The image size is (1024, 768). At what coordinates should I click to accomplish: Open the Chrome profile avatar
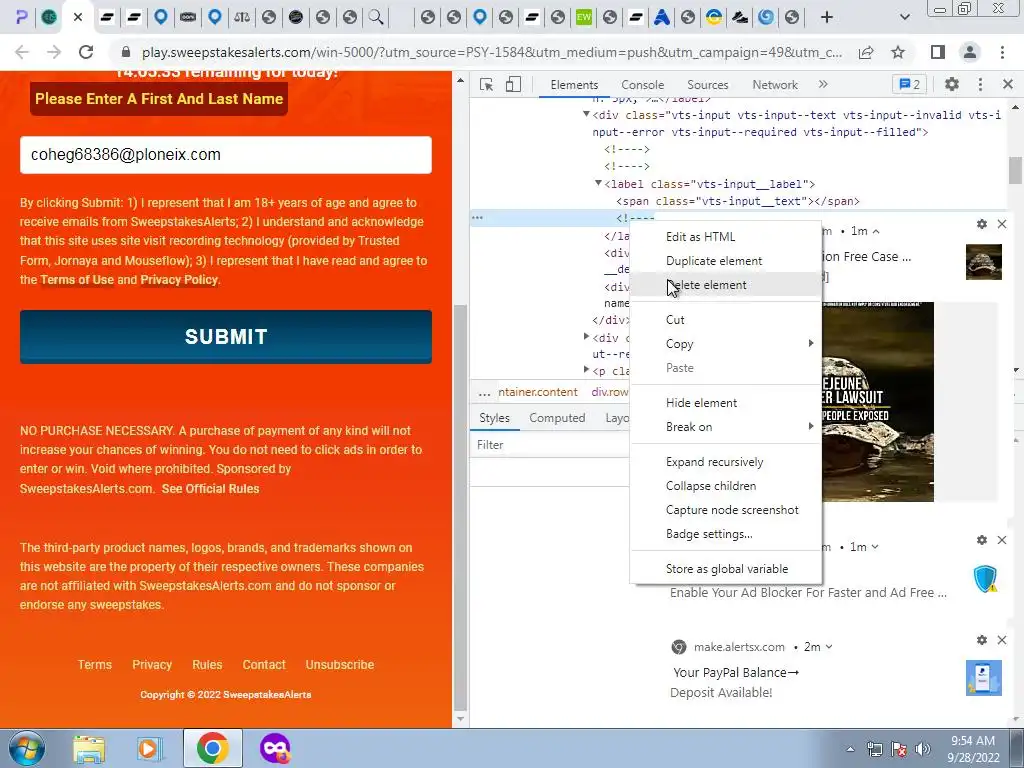click(x=970, y=52)
